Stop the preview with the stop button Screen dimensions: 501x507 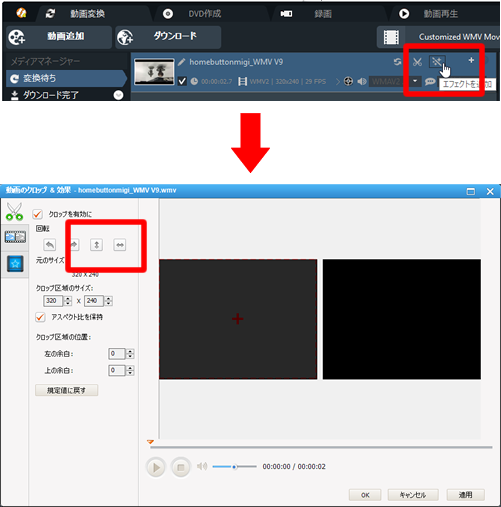point(181,467)
